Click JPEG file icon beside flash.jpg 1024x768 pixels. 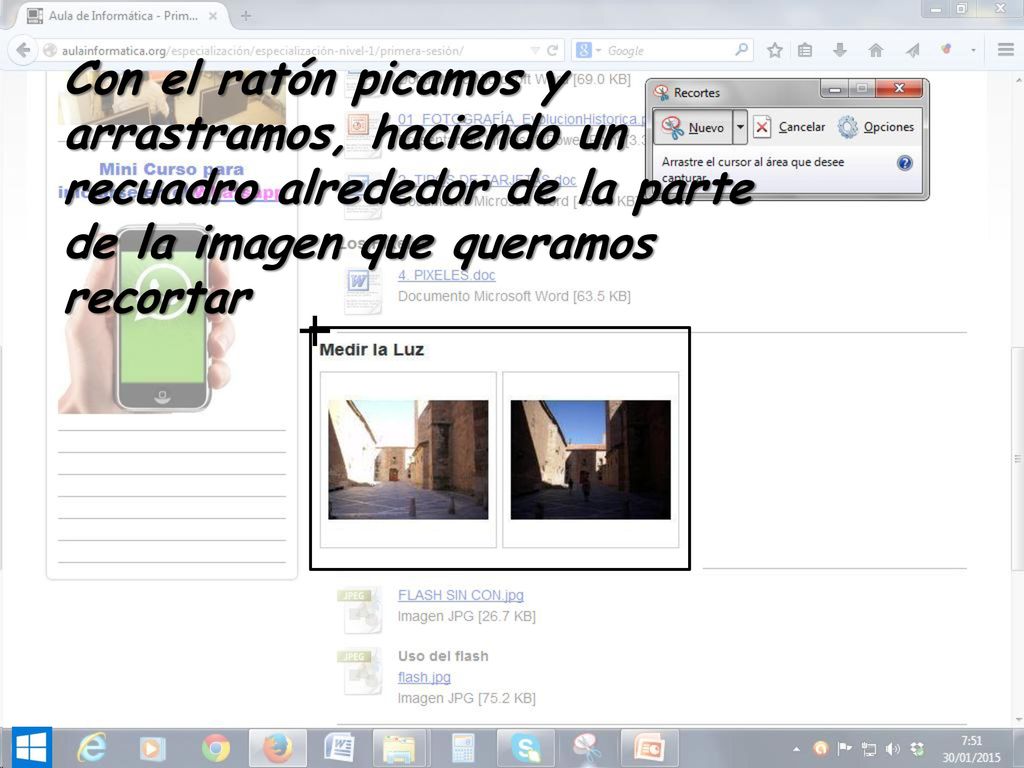(x=359, y=671)
